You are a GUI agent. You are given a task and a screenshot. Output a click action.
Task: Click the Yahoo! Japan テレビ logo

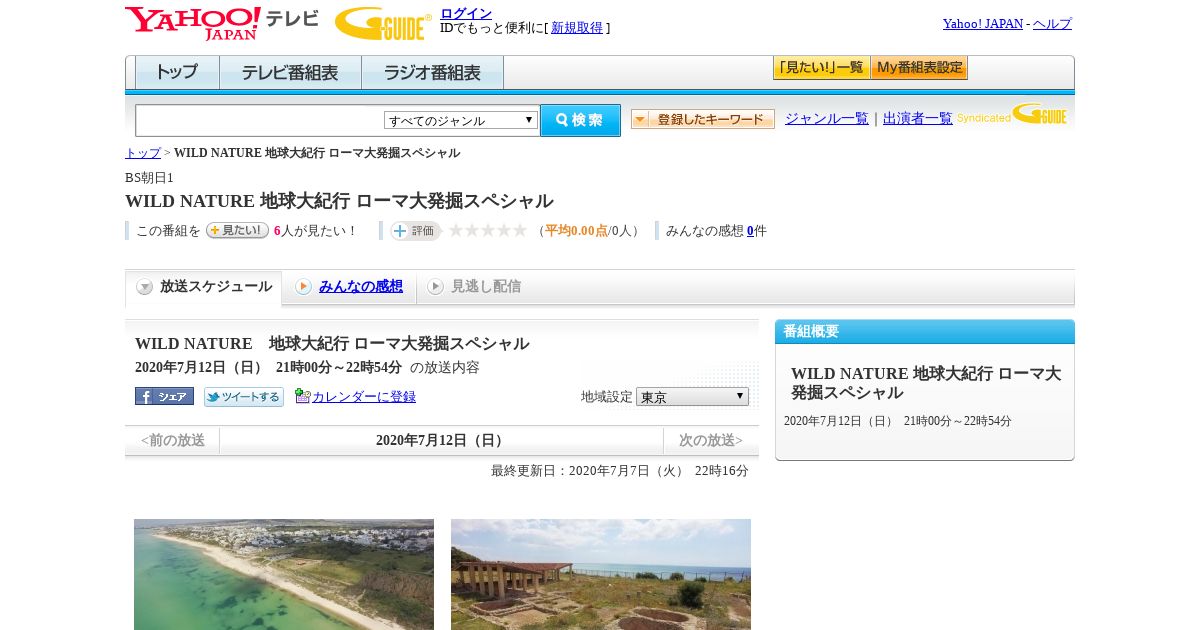coord(222,23)
